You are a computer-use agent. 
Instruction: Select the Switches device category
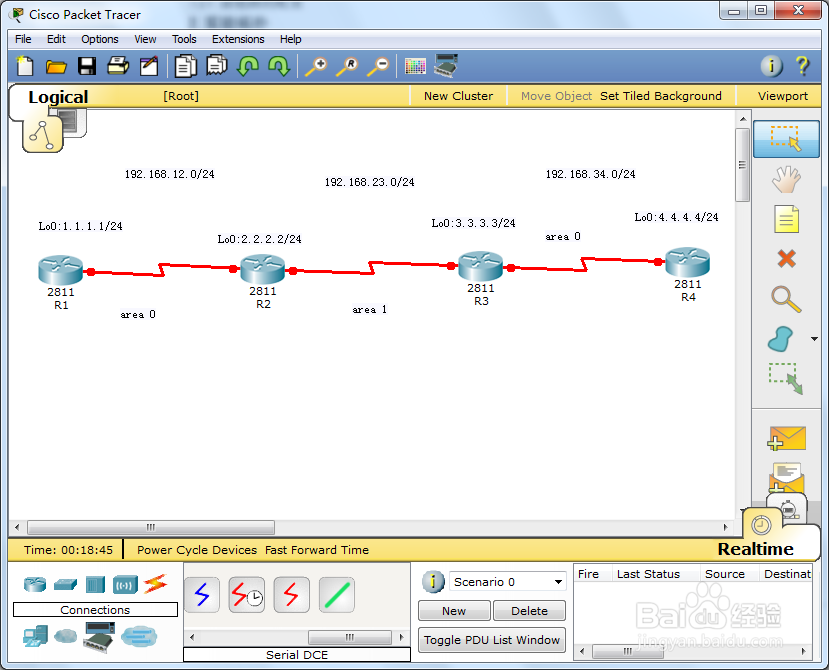65,584
